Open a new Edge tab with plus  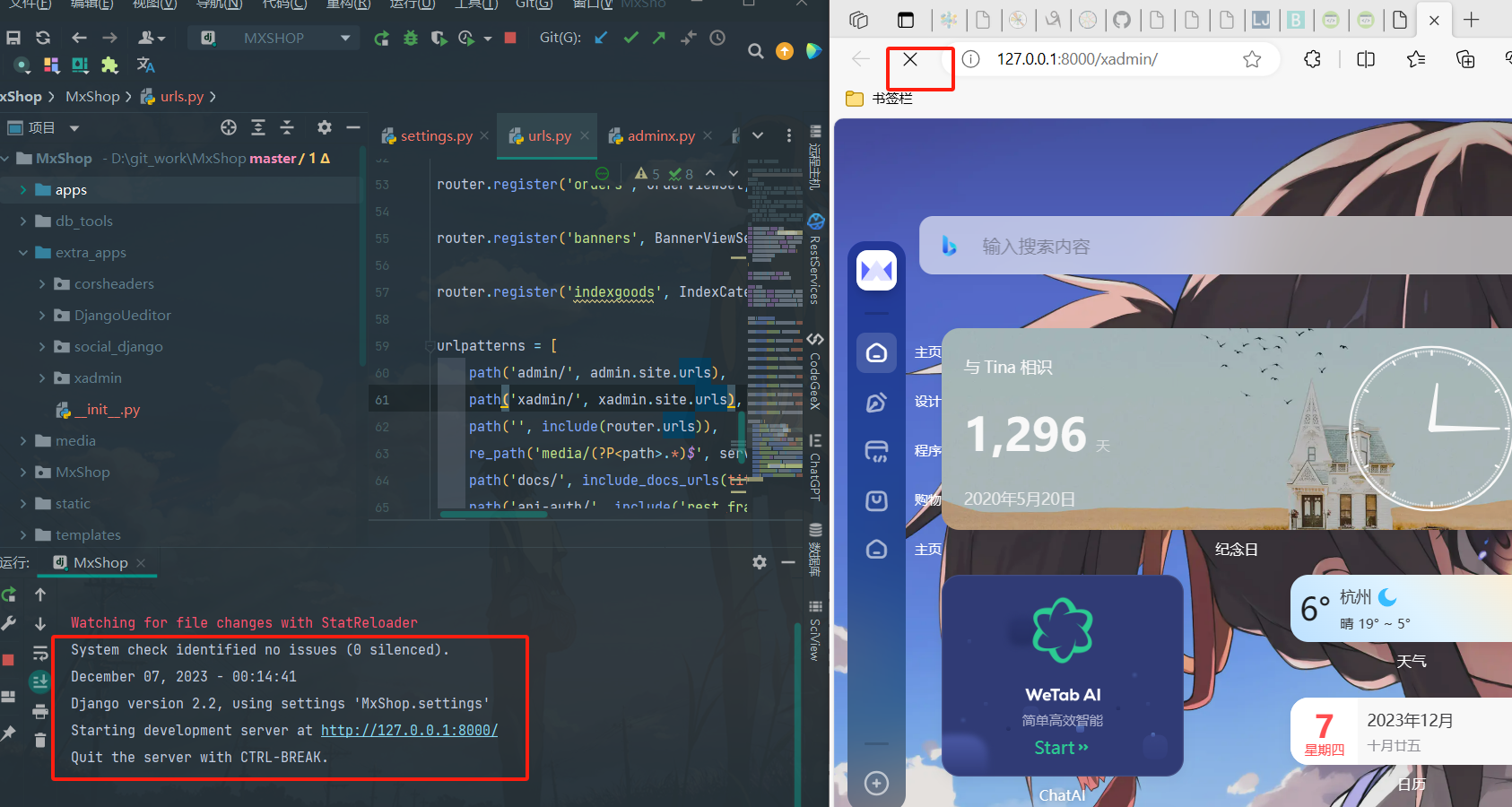point(1472,20)
